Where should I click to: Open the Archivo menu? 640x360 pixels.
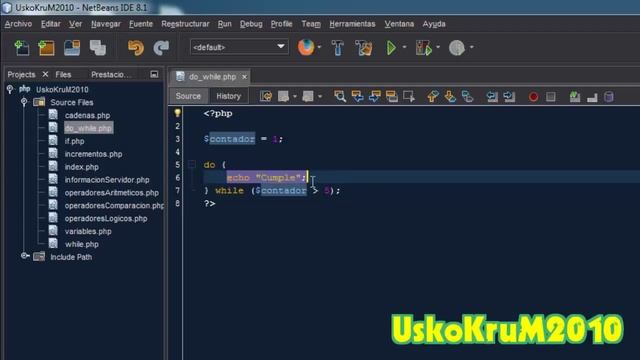(x=18, y=24)
